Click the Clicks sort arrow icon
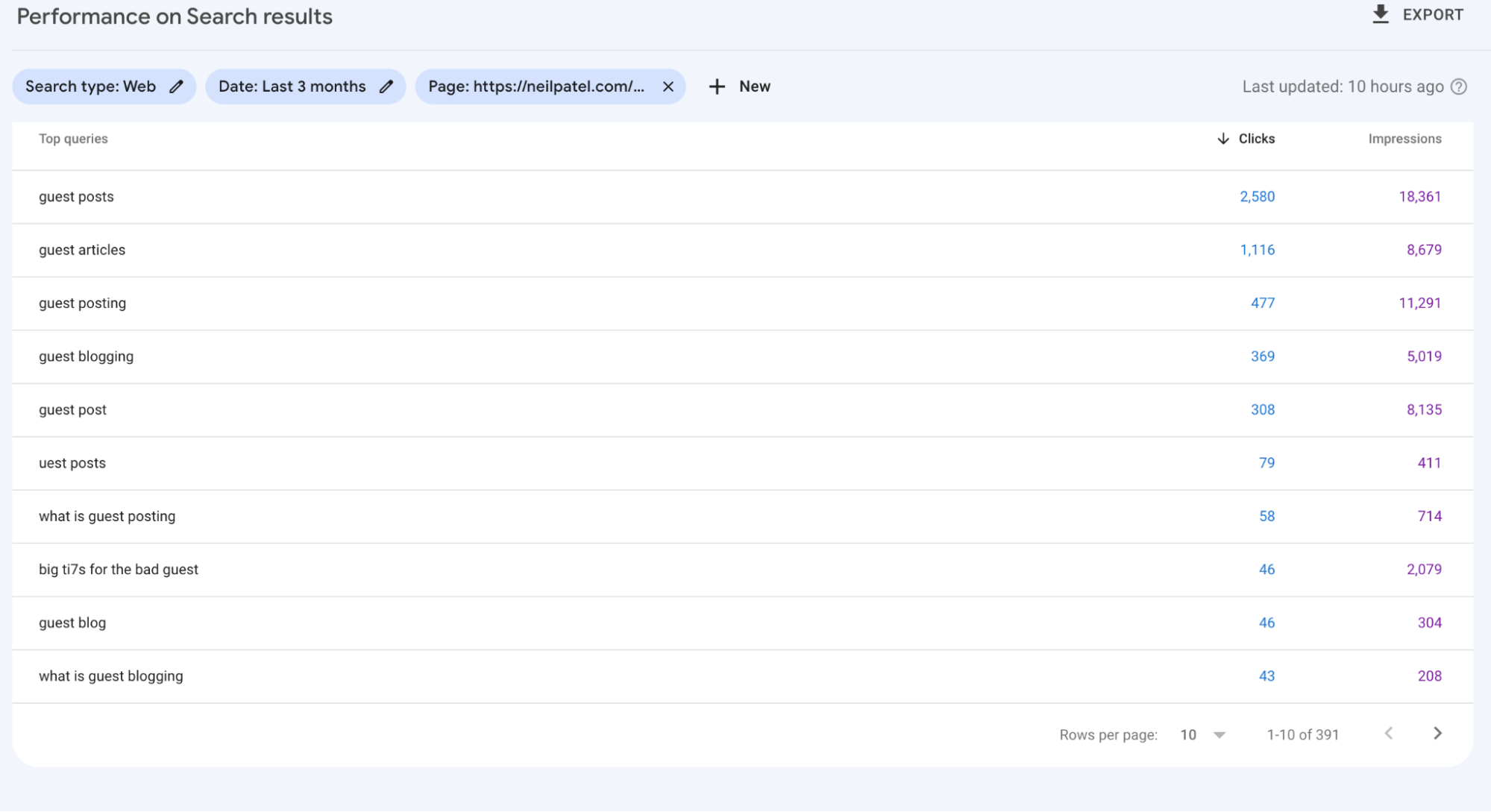The image size is (1491, 812). [x=1222, y=139]
